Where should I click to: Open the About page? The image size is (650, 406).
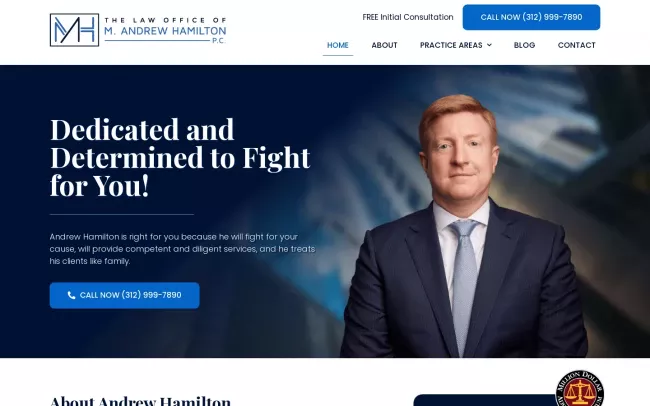pos(384,45)
